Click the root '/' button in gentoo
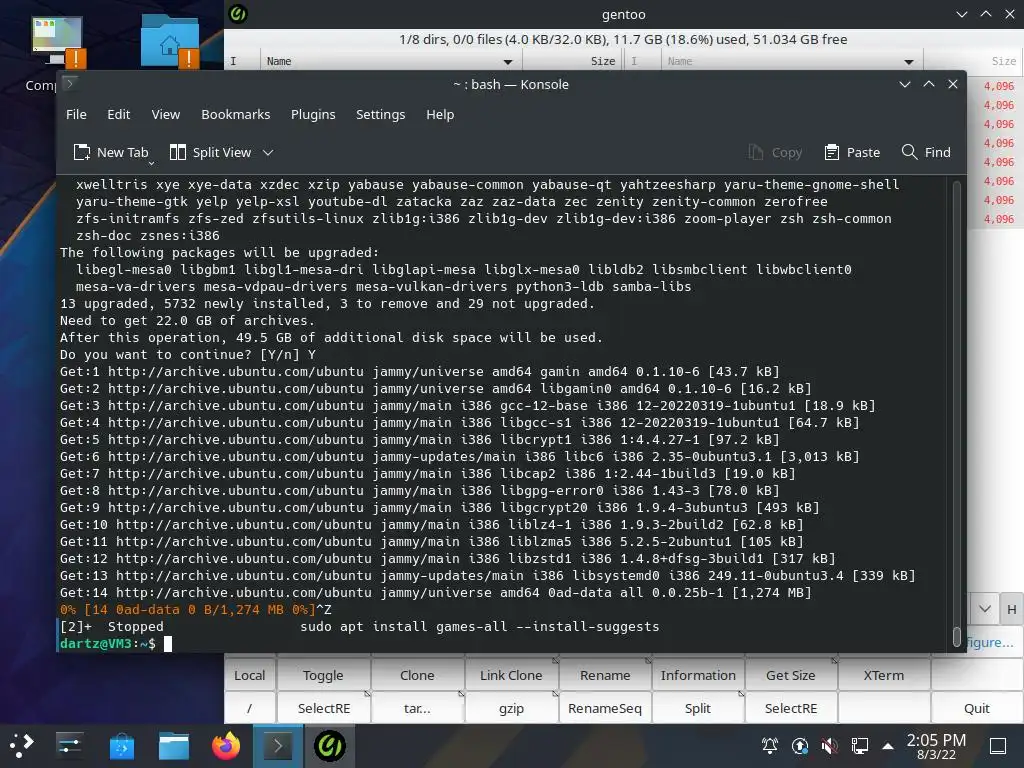Image resolution: width=1024 pixels, height=768 pixels. click(249, 708)
